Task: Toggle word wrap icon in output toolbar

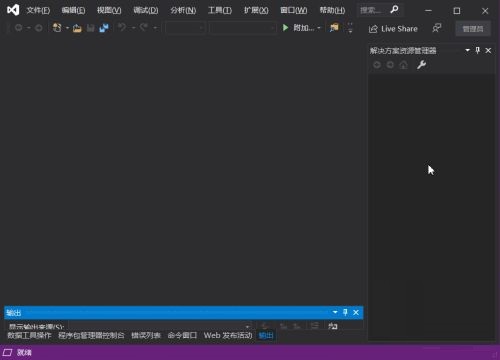Action: click(x=333, y=326)
